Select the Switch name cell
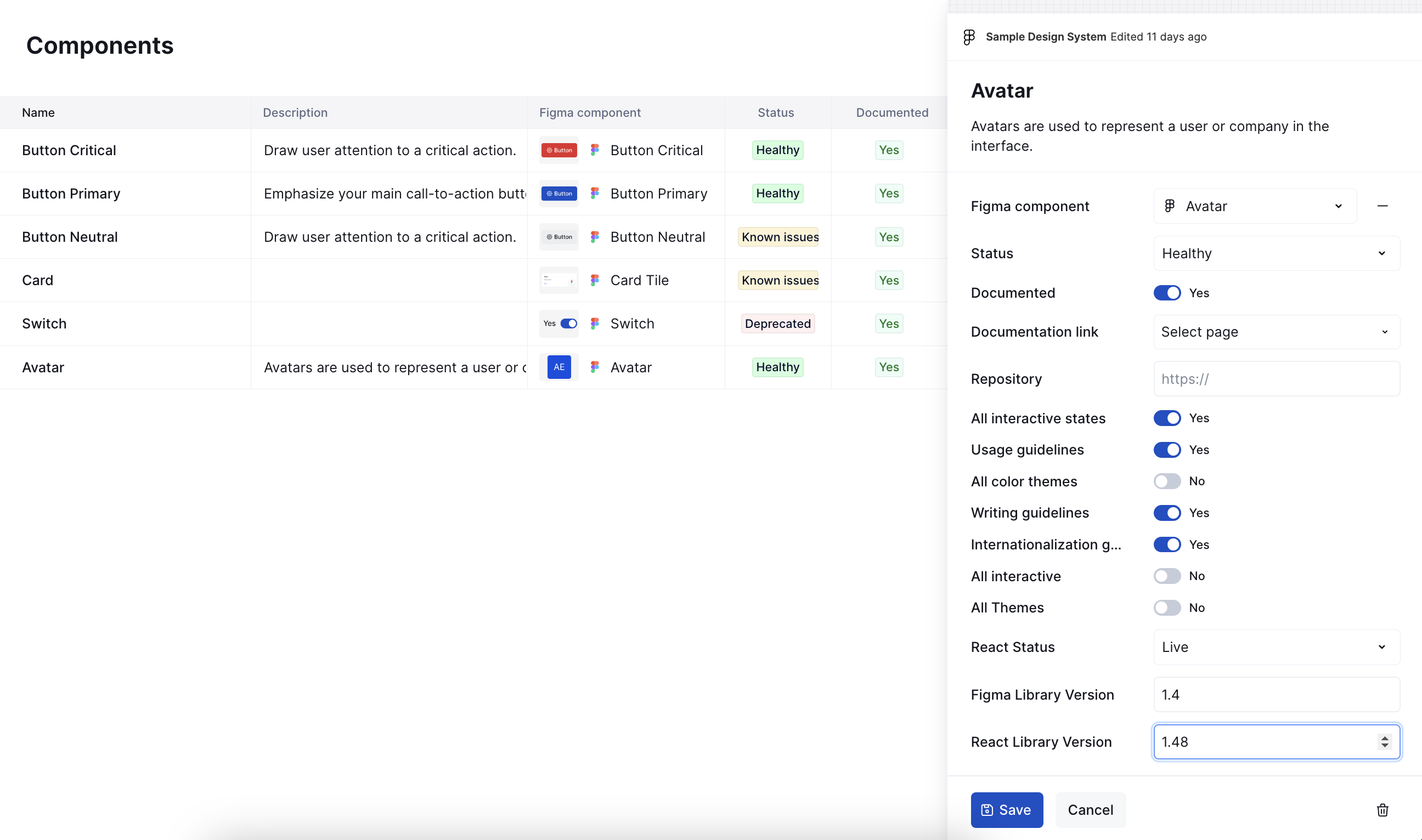 pos(125,324)
